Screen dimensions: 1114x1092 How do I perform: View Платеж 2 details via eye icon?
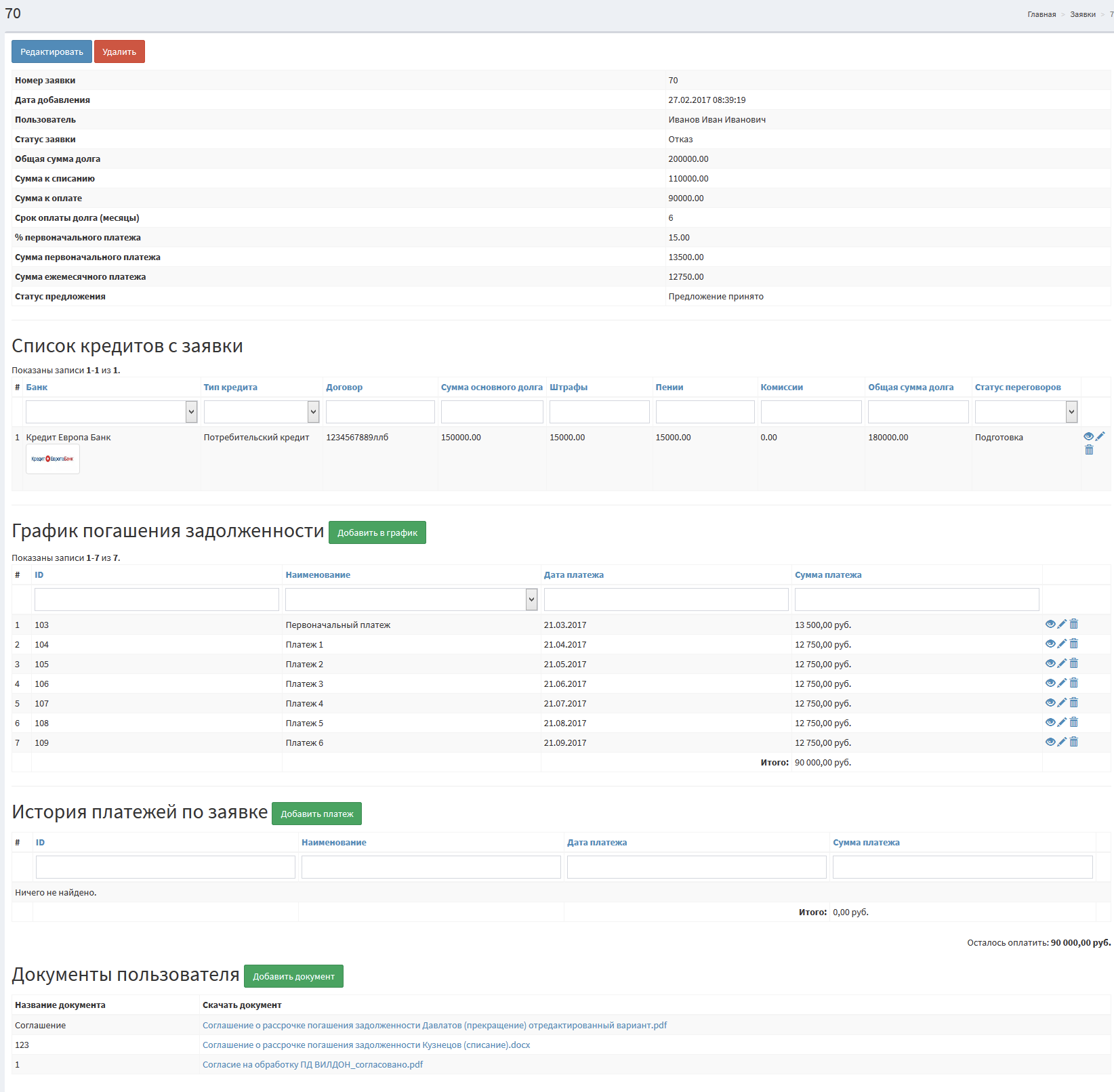tap(1050, 663)
